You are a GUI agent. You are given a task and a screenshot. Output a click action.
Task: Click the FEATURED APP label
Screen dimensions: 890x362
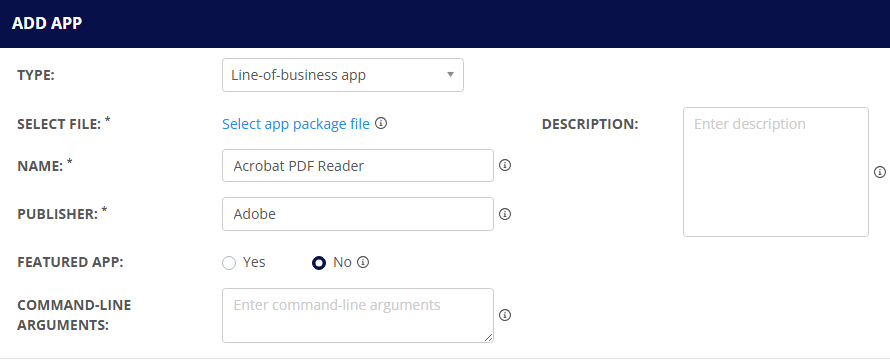pyautogui.click(x=70, y=262)
